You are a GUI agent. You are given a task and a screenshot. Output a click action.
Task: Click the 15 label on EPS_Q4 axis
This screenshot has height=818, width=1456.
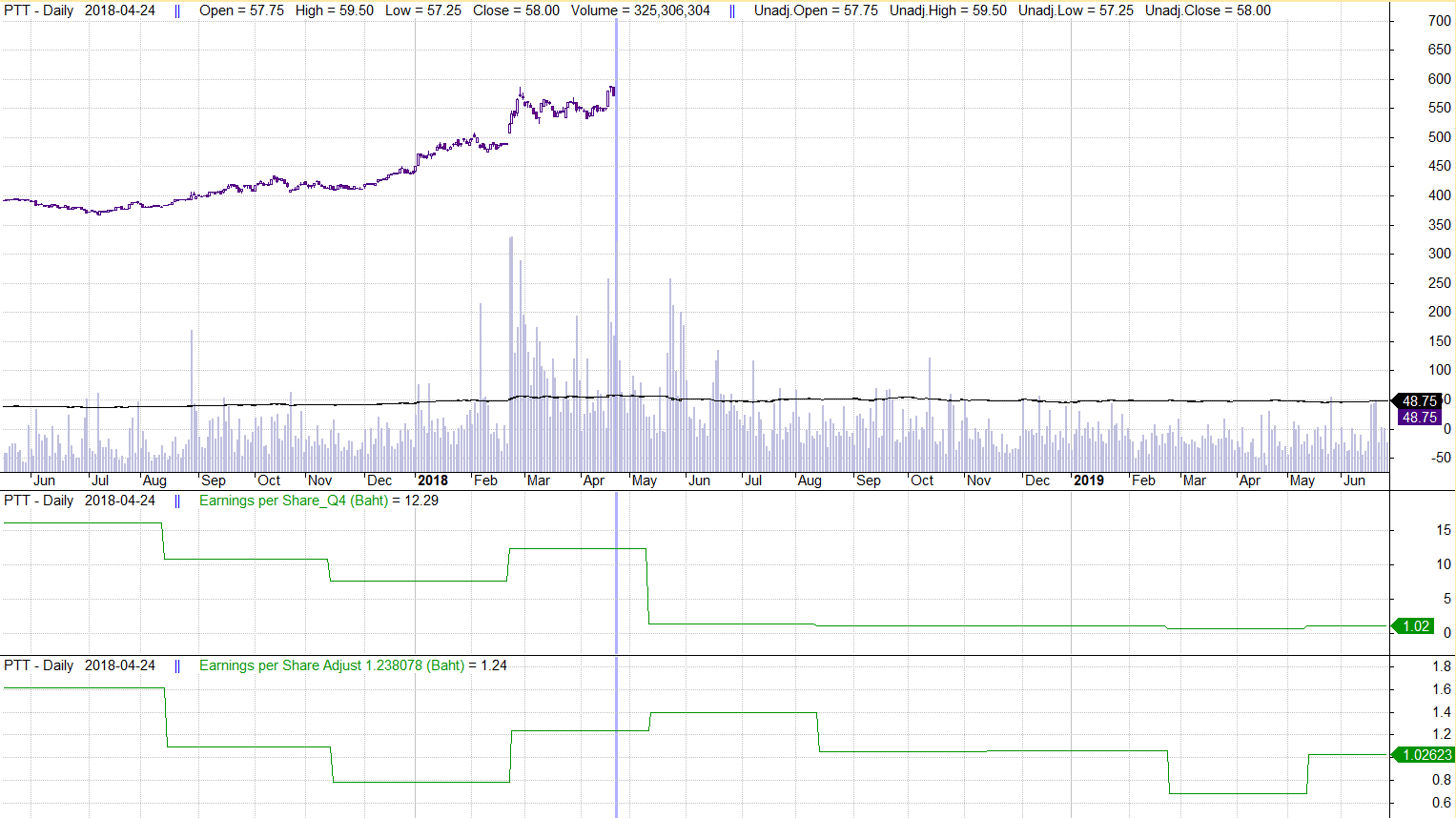1444,530
